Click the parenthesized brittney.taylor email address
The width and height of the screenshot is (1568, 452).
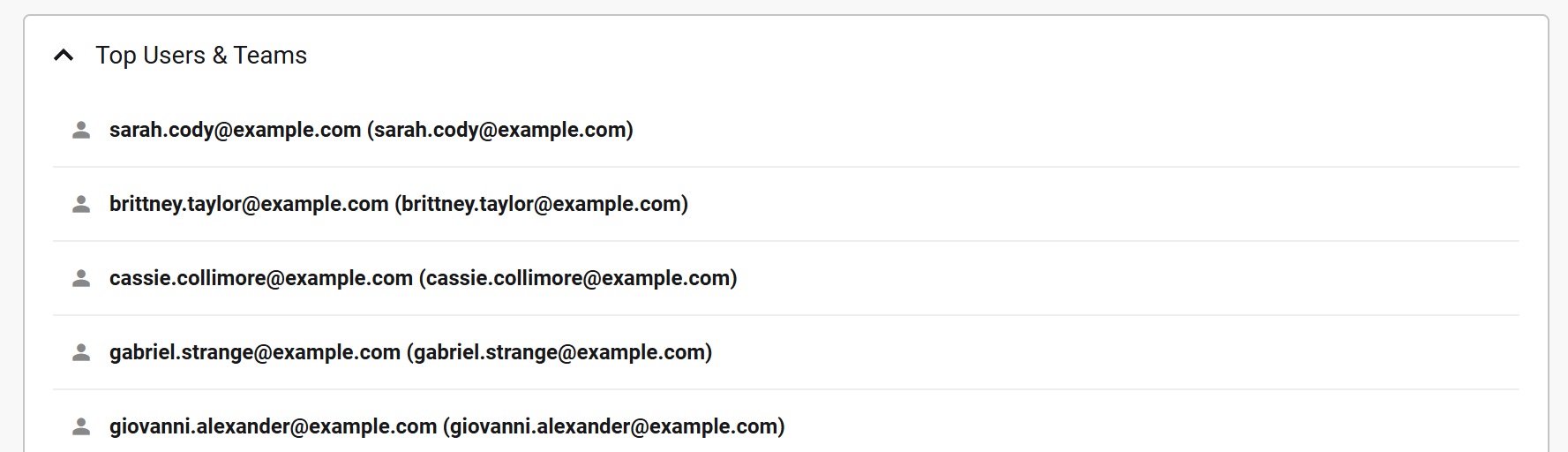[541, 205]
